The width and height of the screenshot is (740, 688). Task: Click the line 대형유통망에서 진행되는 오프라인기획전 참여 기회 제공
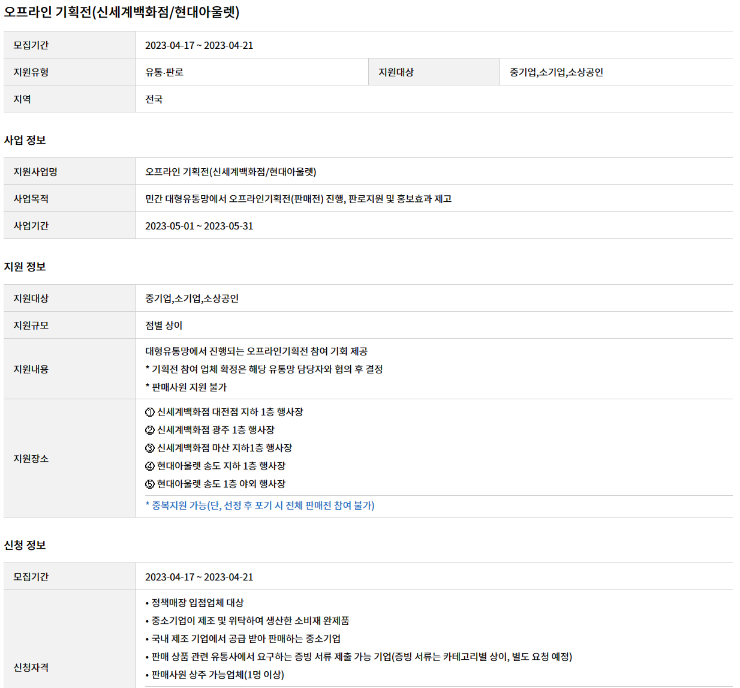pyautogui.click(x=256, y=351)
